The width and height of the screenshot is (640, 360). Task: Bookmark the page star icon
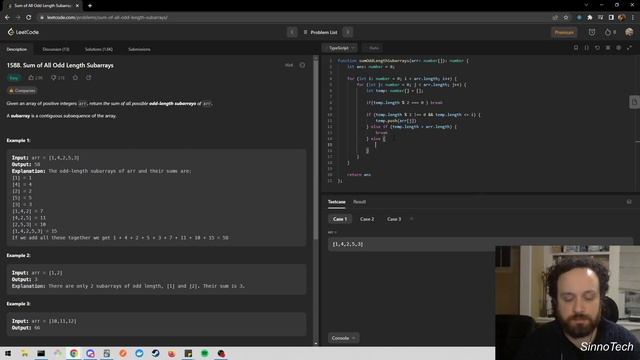[566, 18]
